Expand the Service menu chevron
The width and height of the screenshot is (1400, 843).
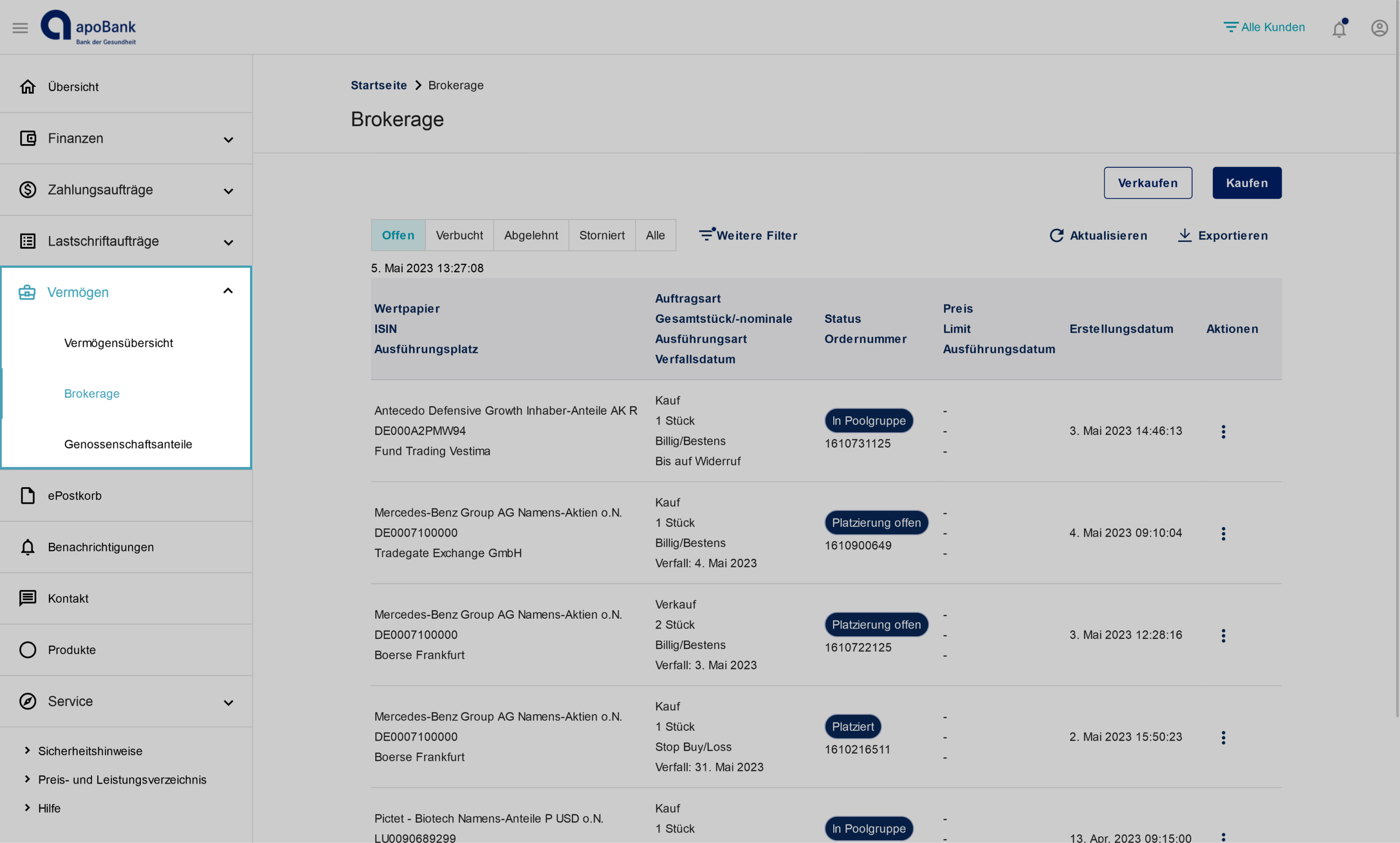[x=229, y=703]
